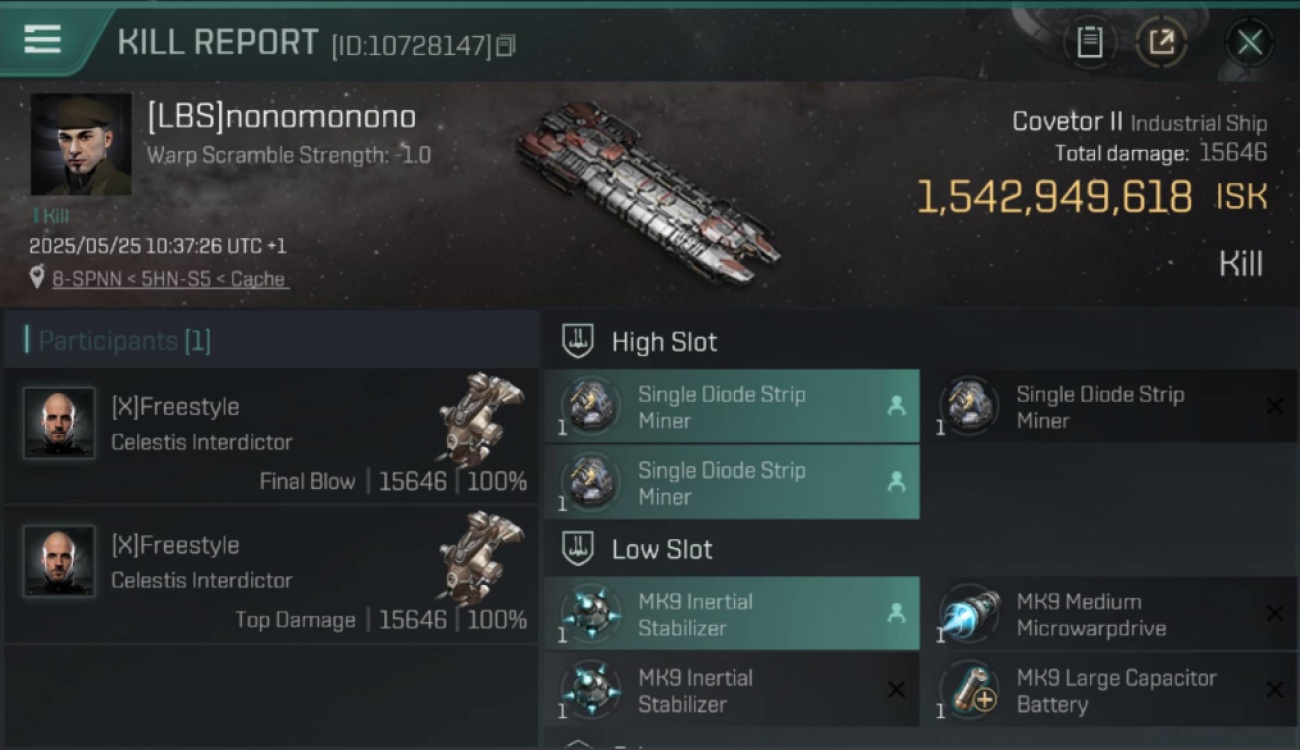Open the clipboard icon at top right

pyautogui.click(x=1089, y=42)
